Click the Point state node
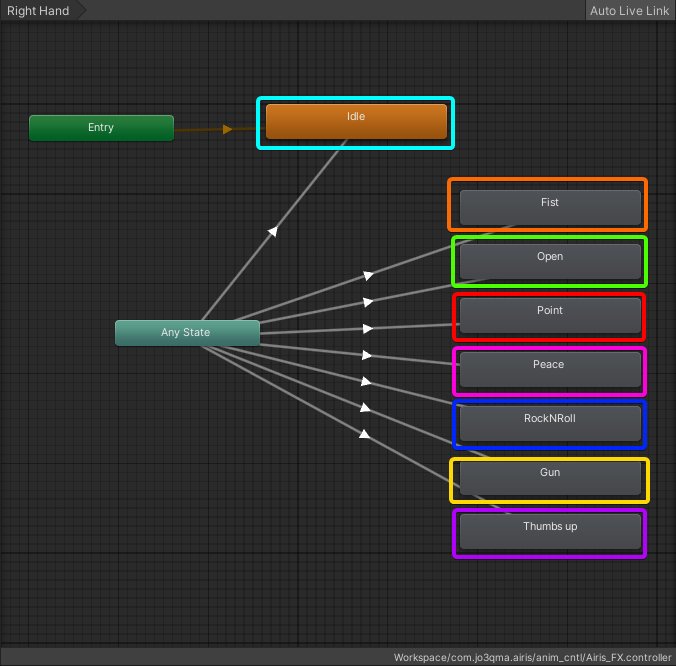Viewport: 676px width, 666px height. 549,315
